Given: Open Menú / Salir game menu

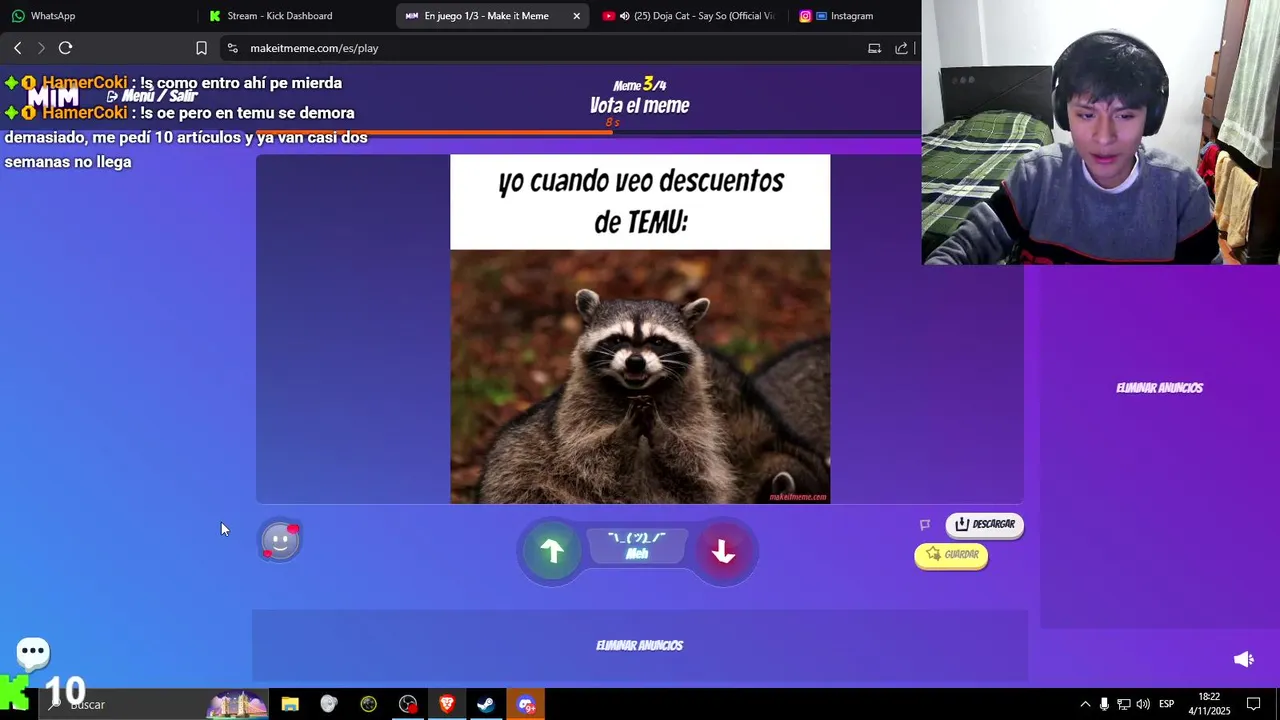Looking at the screenshot, I should (x=152, y=96).
